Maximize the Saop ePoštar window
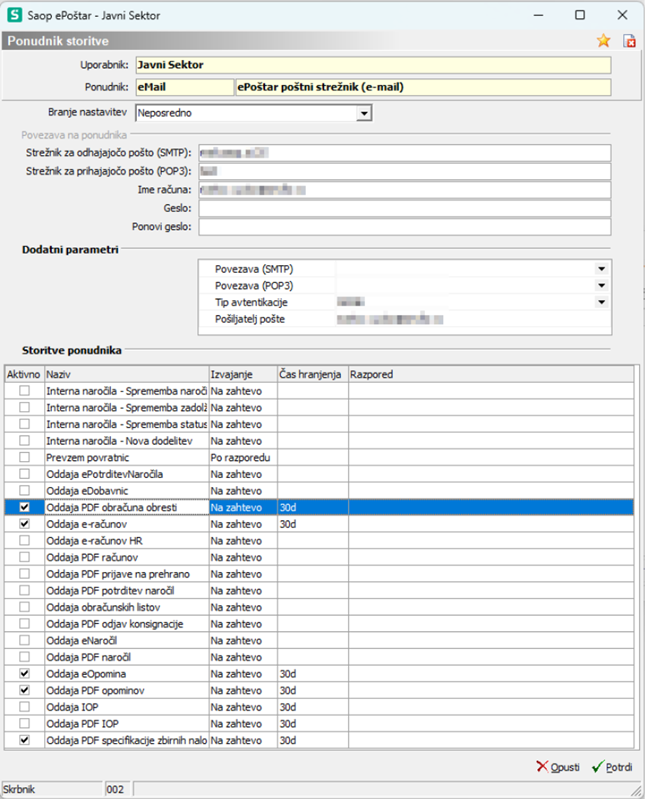 (580, 15)
